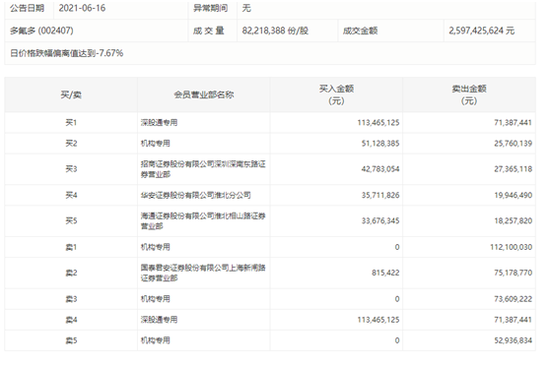Click 机构专用 in the 卖5 row
Image resolution: width=550 pixels, height=367 pixels.
(x=155, y=340)
